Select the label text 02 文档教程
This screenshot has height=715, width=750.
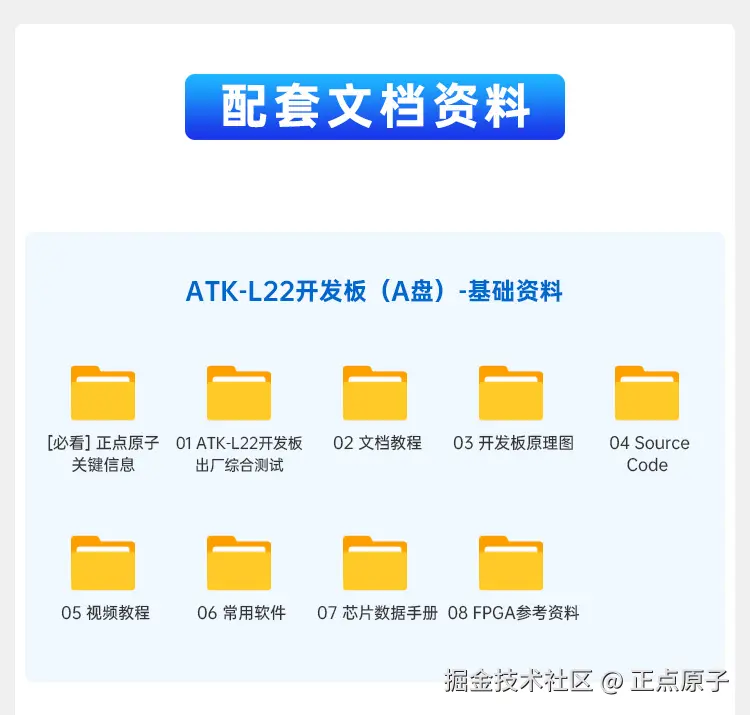pos(377,443)
